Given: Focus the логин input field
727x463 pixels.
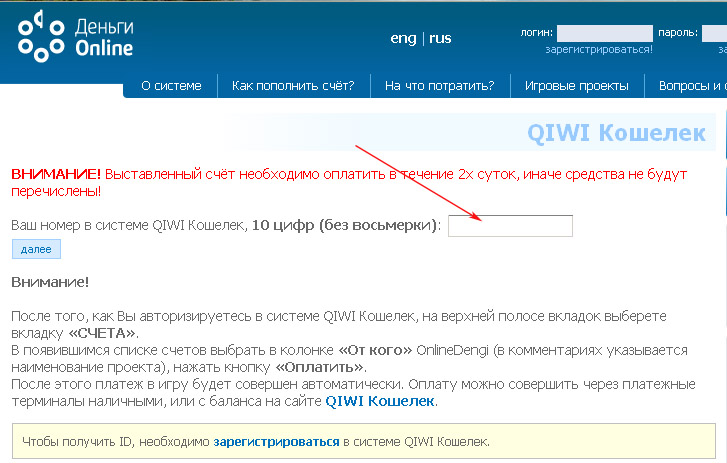Looking at the screenshot, I should [605, 33].
